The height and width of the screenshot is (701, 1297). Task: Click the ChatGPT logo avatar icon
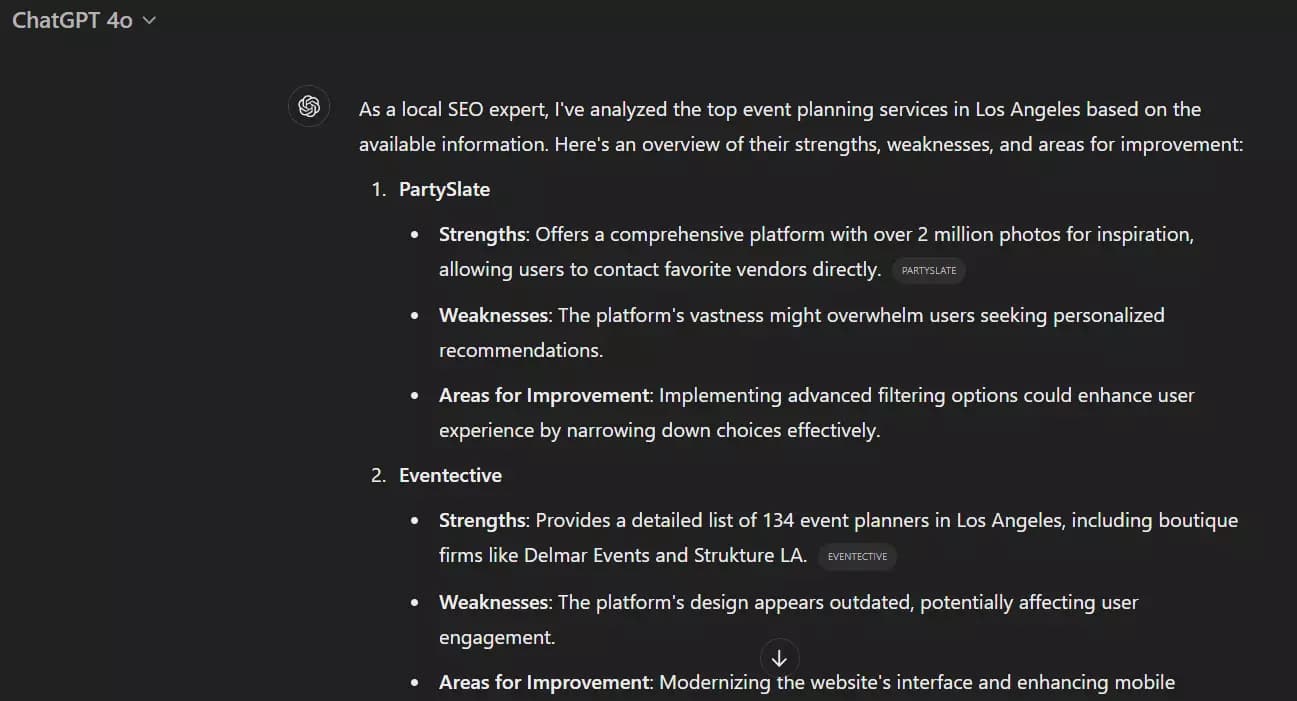tap(309, 107)
